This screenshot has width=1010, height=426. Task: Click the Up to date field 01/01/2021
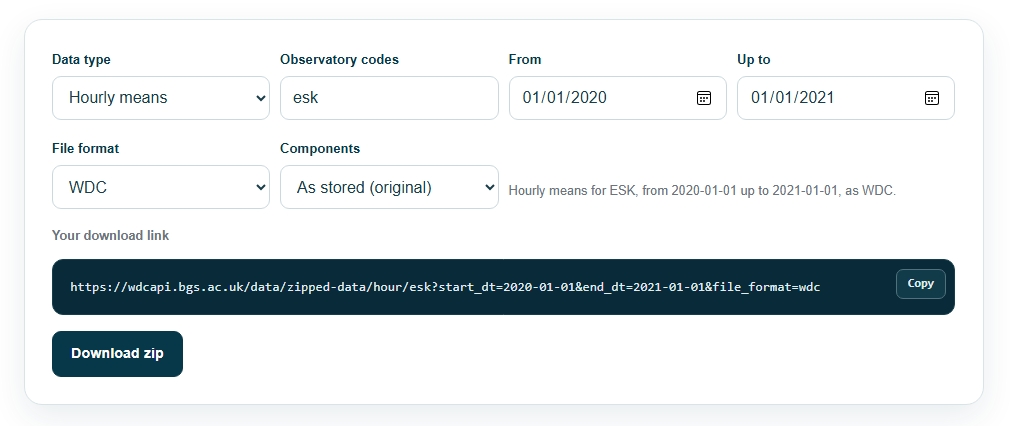click(846, 98)
